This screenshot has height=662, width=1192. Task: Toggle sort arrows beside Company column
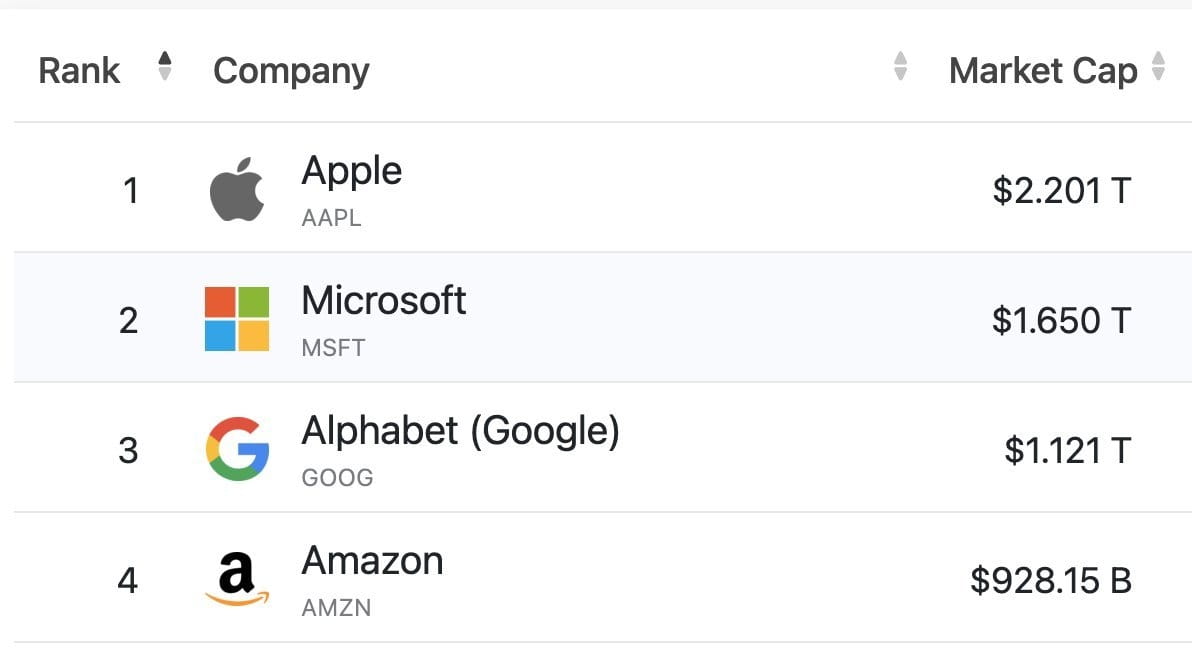900,67
